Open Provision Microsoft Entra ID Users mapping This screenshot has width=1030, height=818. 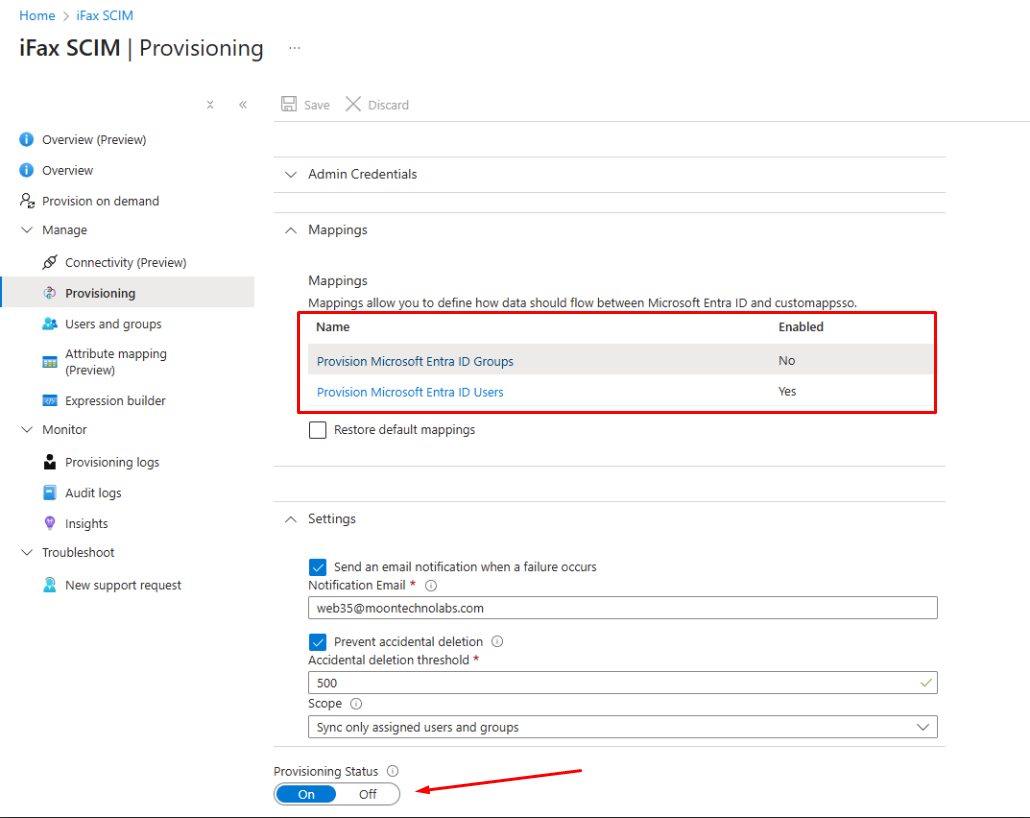click(x=410, y=392)
